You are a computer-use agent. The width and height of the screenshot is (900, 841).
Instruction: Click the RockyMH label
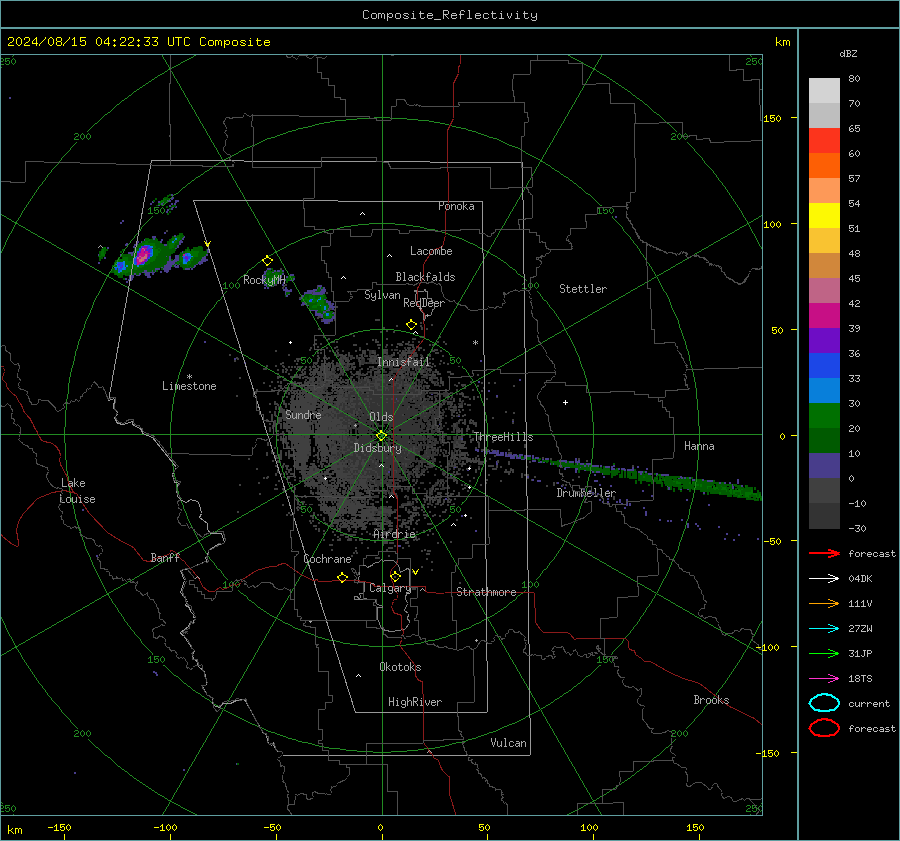click(264, 280)
